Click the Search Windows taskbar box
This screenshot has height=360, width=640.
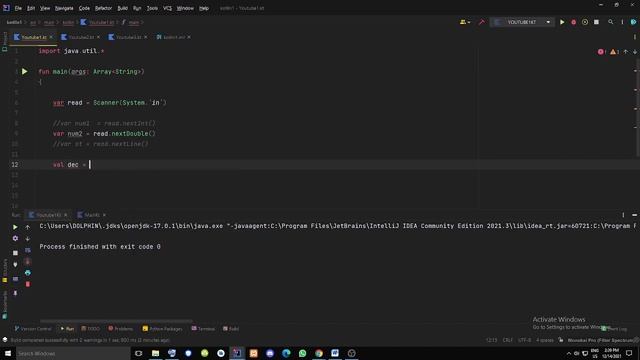coord(73,353)
